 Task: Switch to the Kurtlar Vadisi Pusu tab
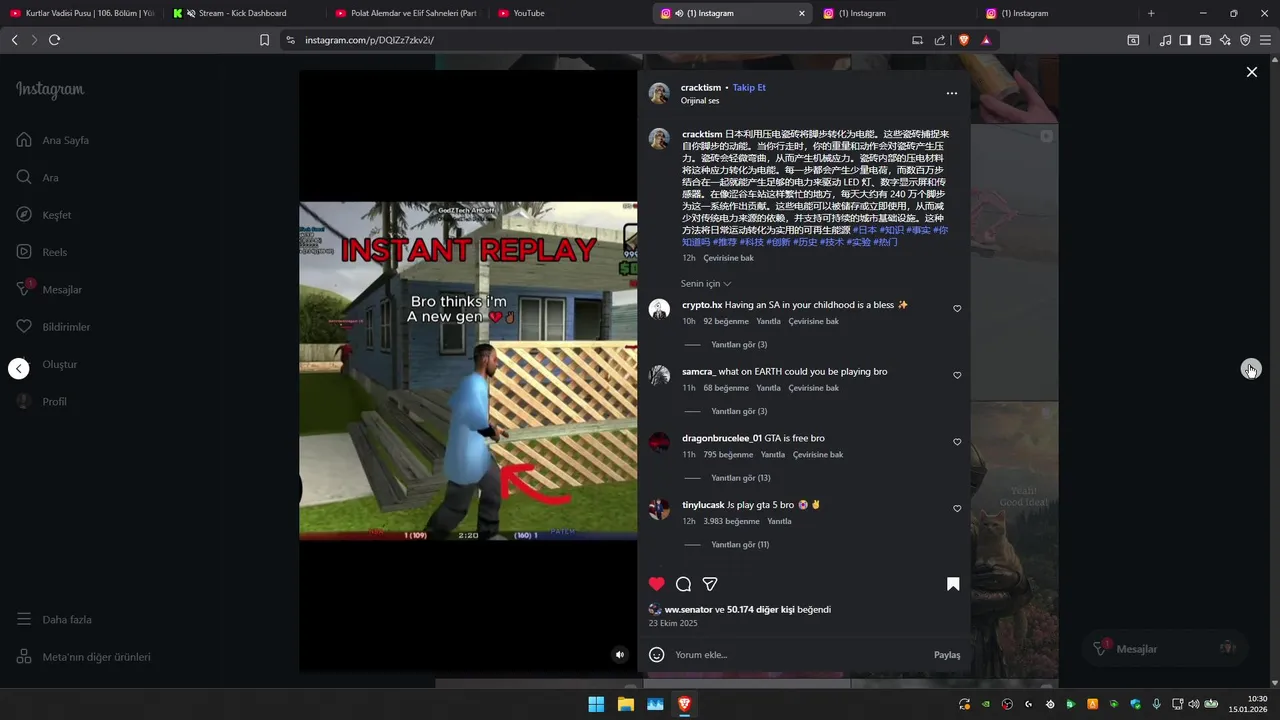(x=83, y=13)
